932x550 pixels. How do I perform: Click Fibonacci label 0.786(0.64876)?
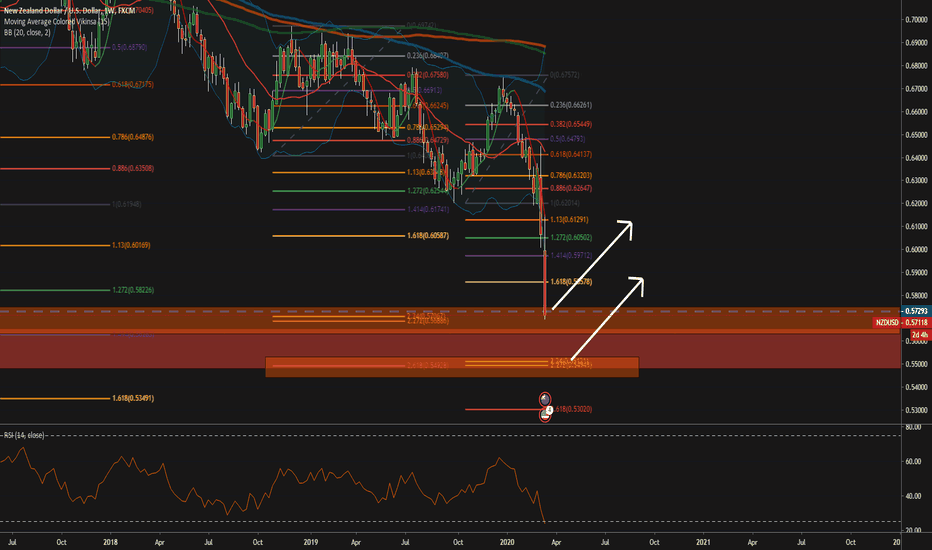[133, 137]
